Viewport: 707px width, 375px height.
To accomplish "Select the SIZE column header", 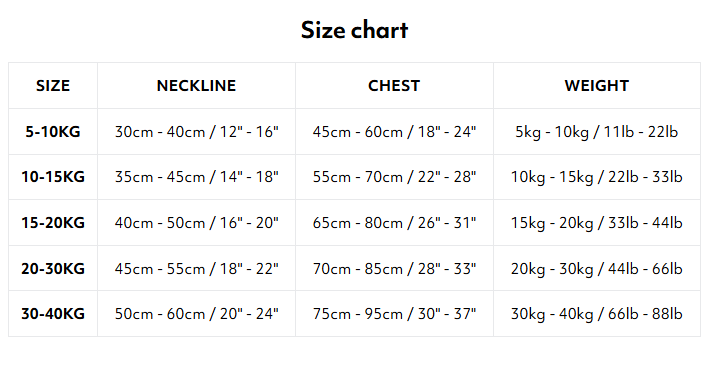I will 53,86.
